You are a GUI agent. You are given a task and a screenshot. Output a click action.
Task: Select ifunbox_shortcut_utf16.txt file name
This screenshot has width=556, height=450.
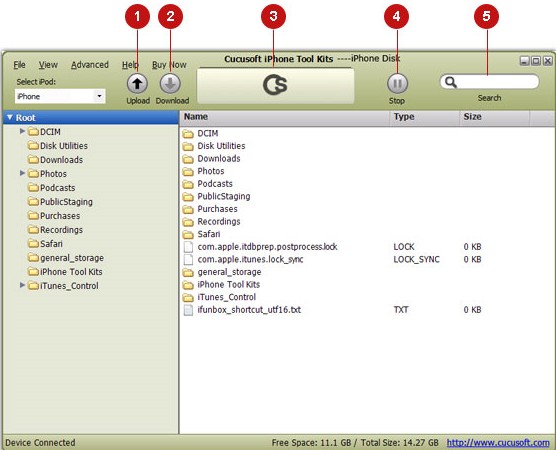click(249, 310)
